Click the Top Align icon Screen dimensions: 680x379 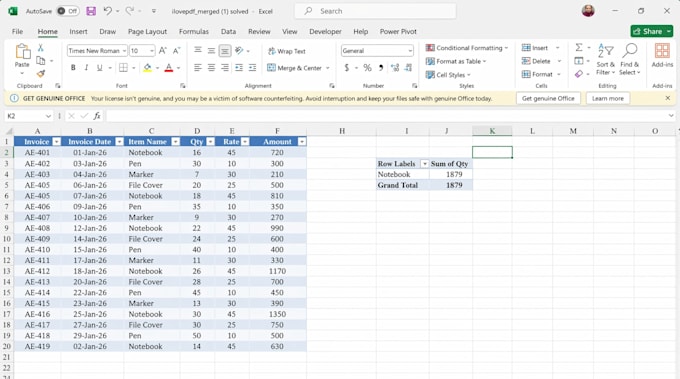click(x=198, y=51)
